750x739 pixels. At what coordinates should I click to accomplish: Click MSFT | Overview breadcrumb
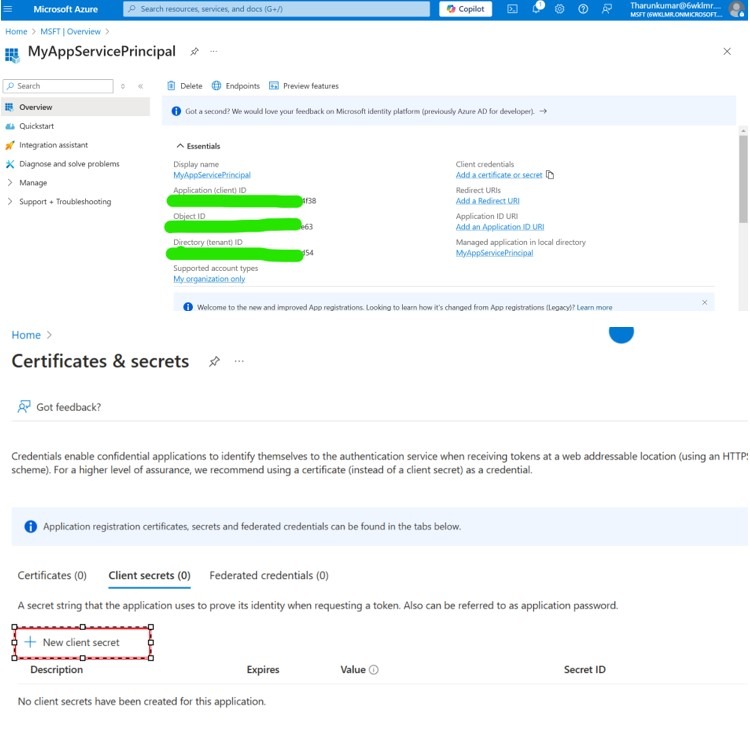pyautogui.click(x=70, y=32)
